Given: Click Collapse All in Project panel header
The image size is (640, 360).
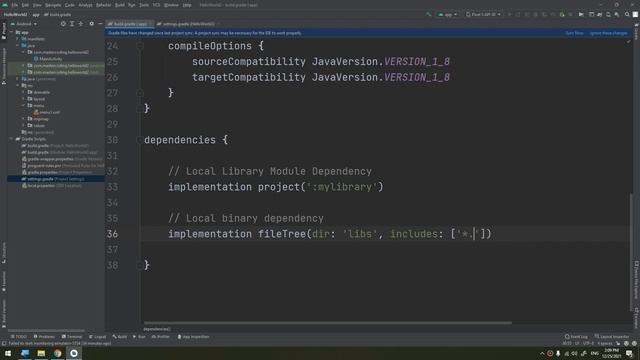Looking at the screenshot, I should pyautogui.click(x=80, y=24).
